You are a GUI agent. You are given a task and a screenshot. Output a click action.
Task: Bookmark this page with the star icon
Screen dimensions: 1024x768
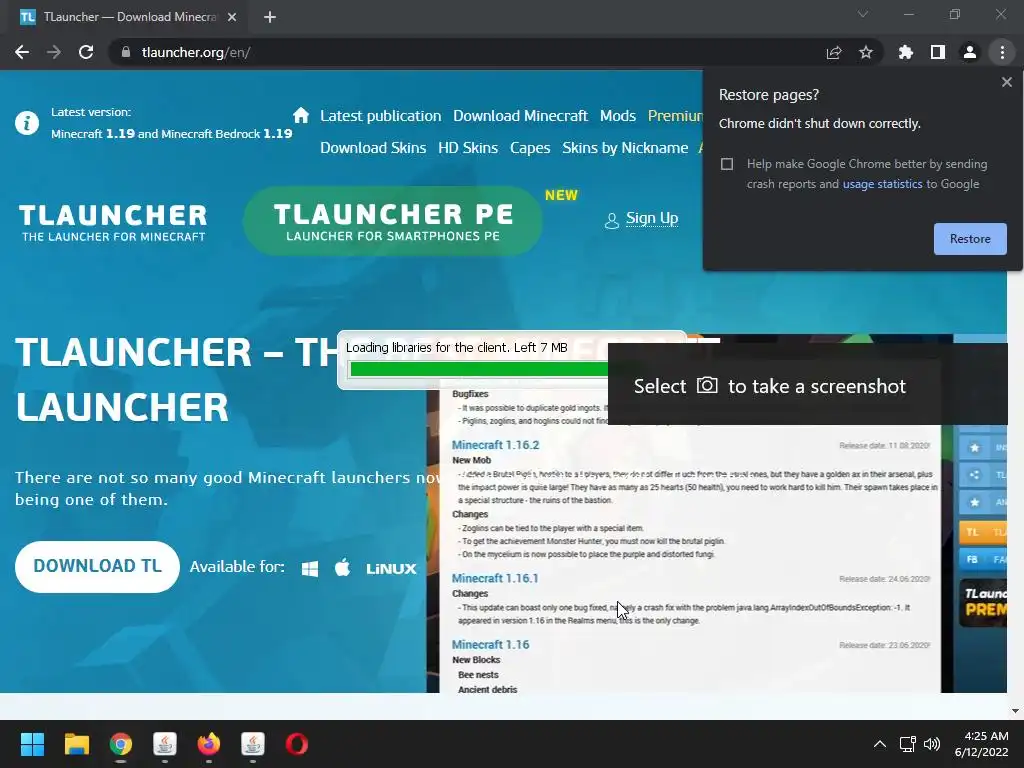point(865,52)
